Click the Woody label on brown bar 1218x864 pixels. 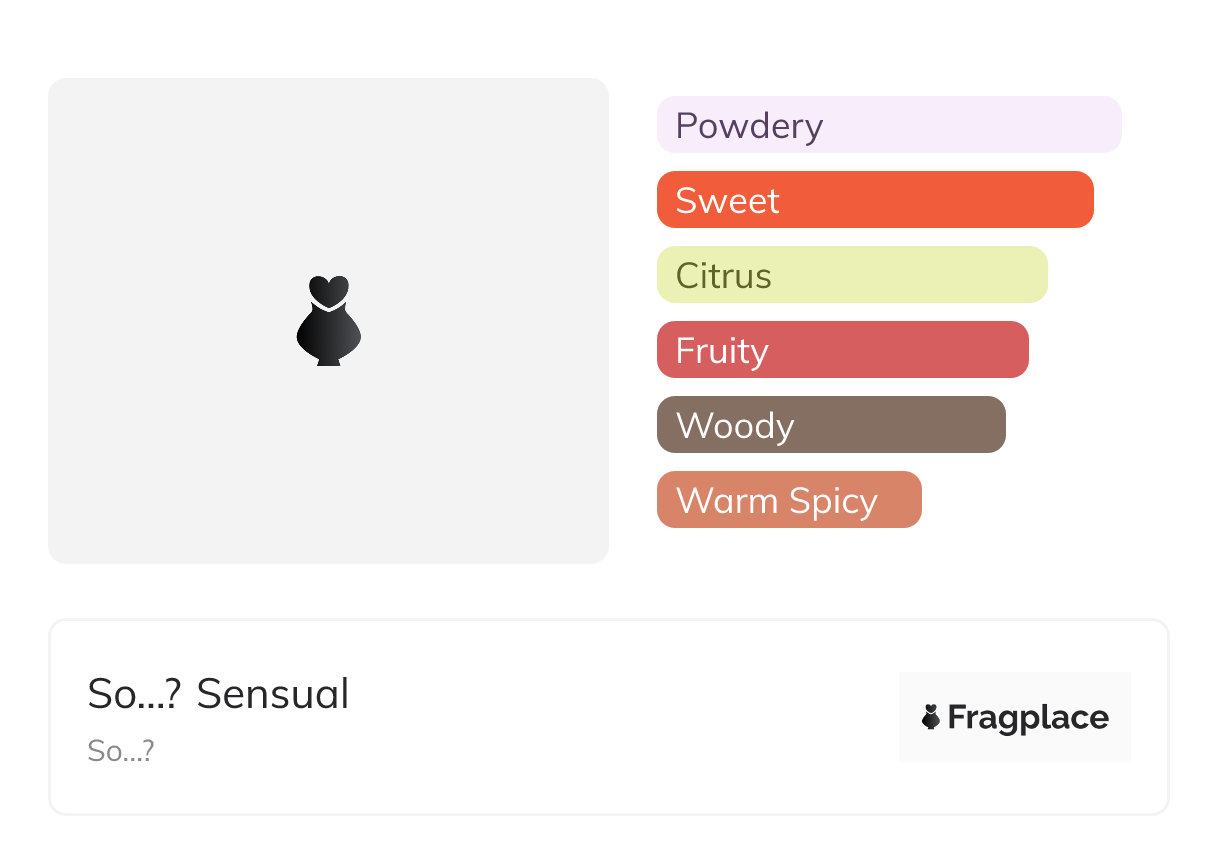pos(735,426)
